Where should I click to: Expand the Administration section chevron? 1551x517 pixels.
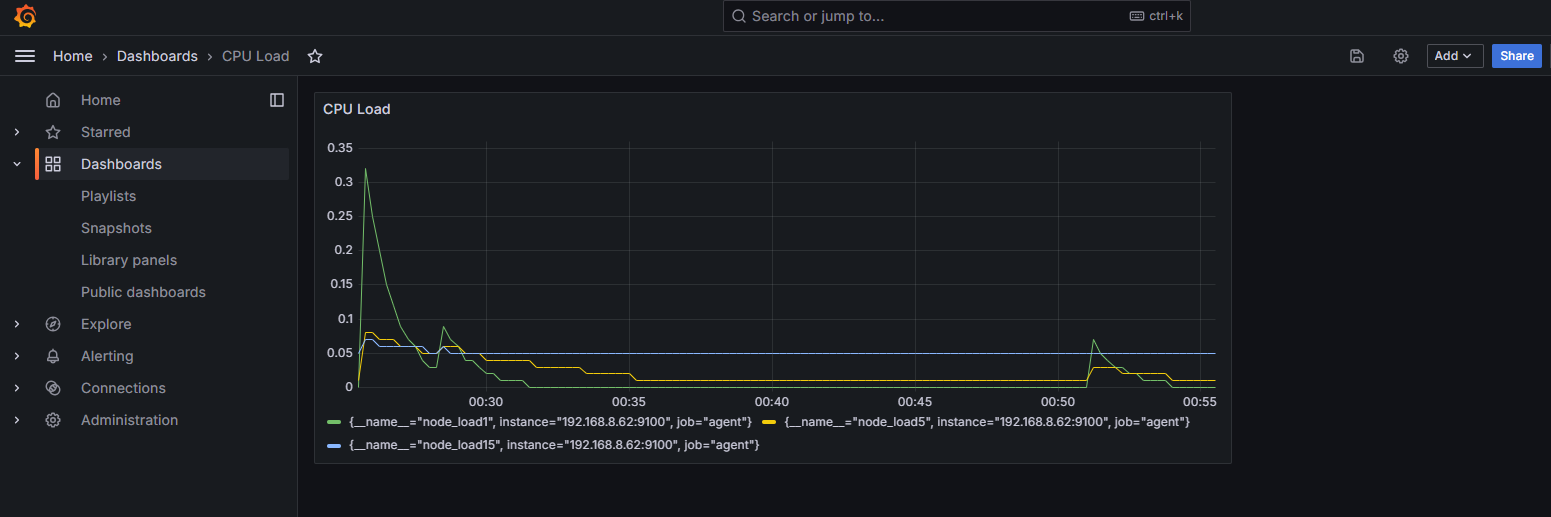17,420
